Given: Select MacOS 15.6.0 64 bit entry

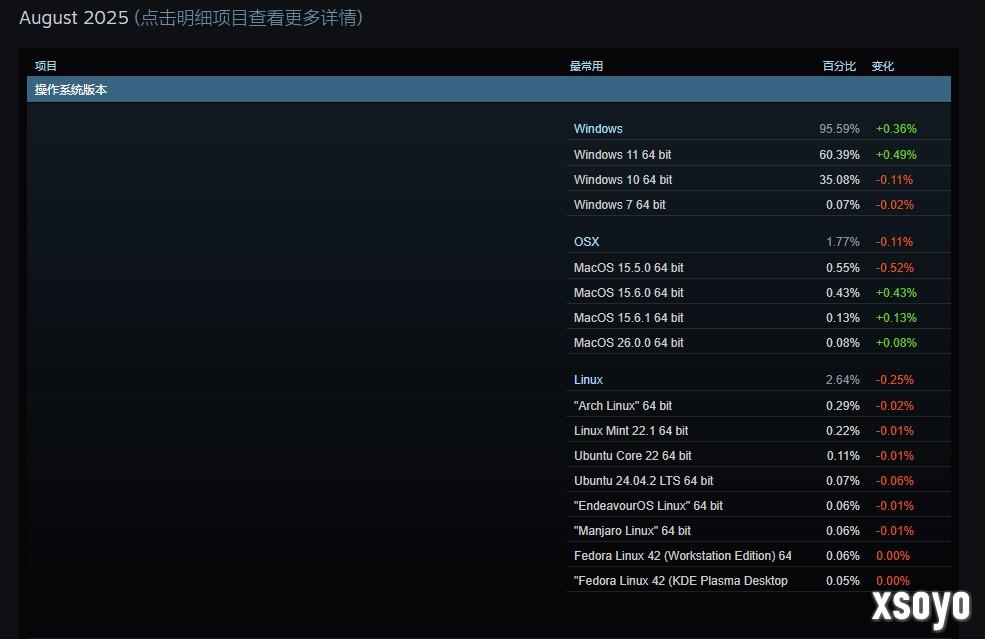Looking at the screenshot, I should [758, 293].
